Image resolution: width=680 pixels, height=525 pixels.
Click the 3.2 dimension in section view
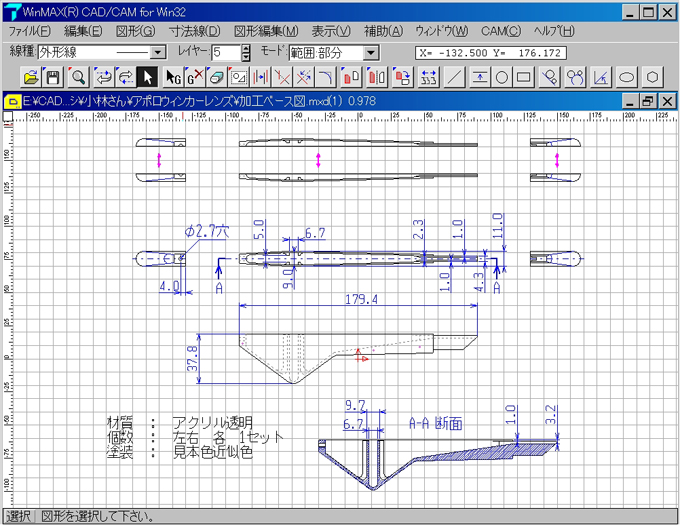click(x=550, y=414)
